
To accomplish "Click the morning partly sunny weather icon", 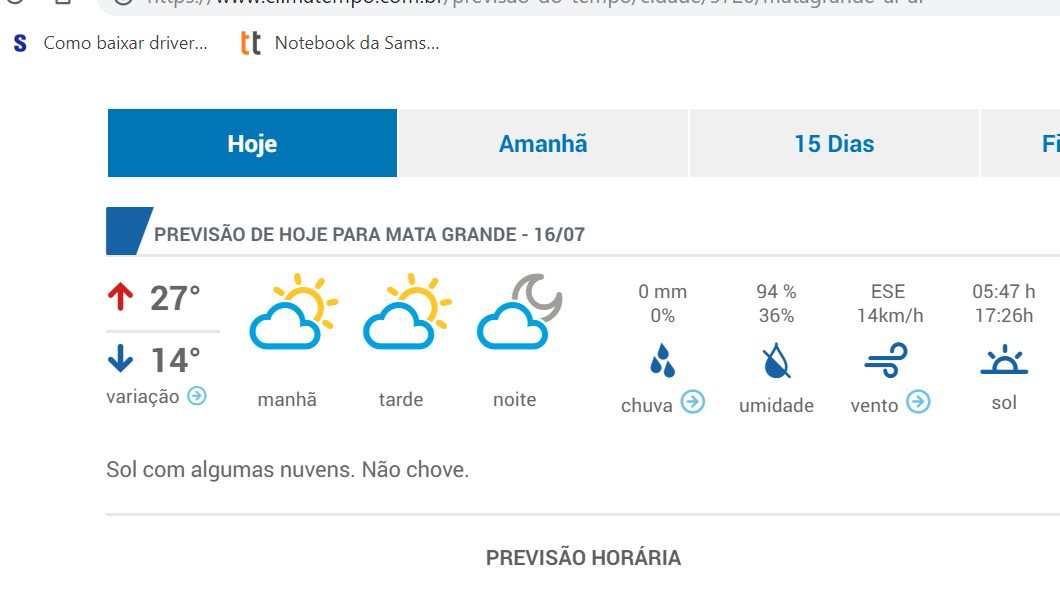I will point(293,312).
